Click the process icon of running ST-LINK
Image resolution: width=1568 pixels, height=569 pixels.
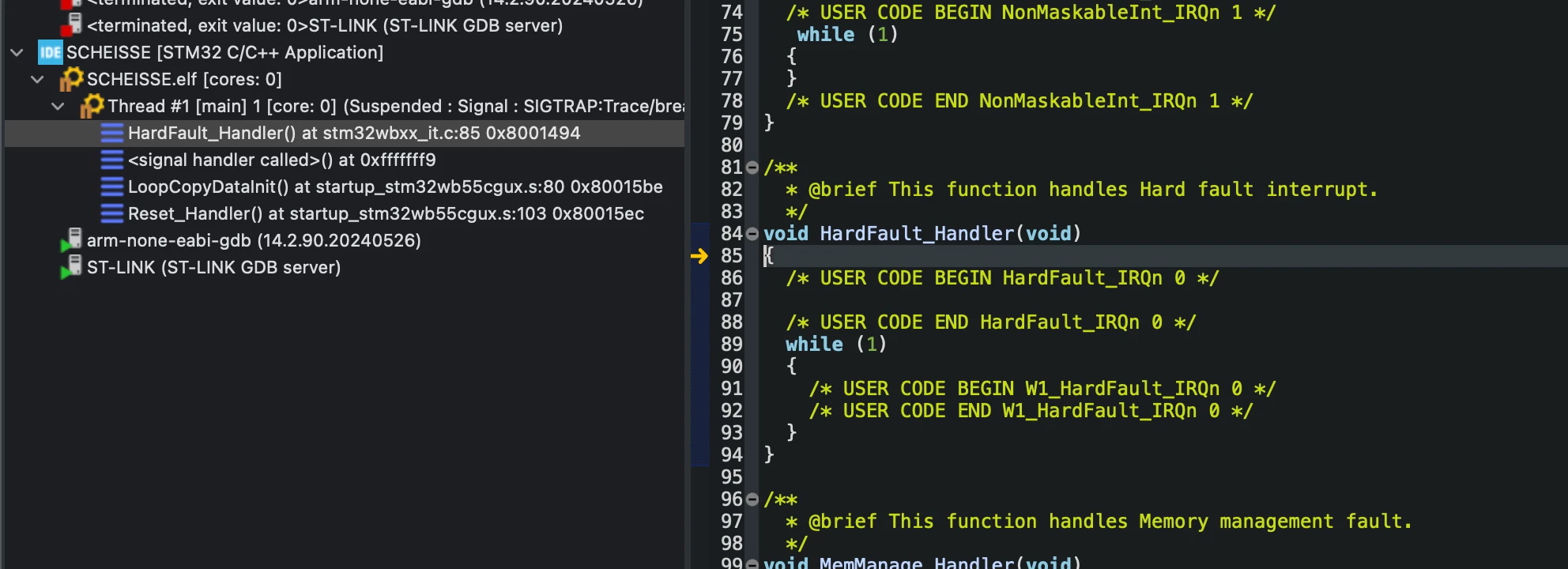tap(71, 268)
